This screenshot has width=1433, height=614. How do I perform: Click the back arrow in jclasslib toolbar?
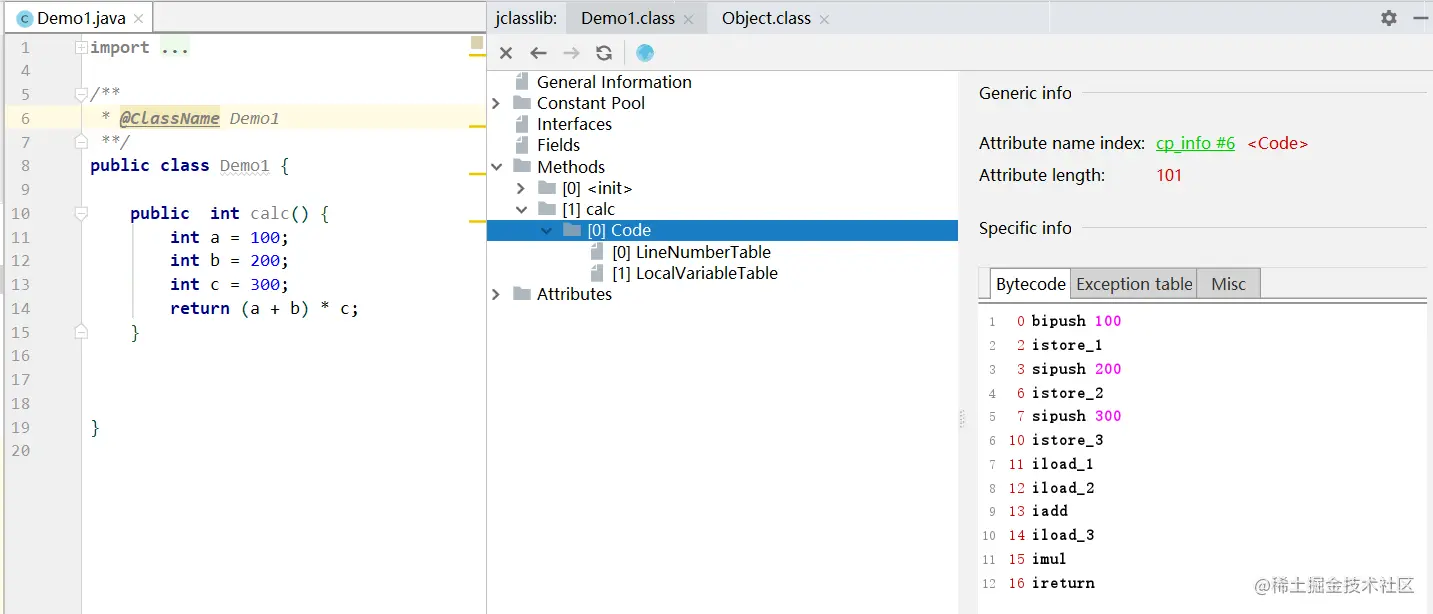point(538,53)
